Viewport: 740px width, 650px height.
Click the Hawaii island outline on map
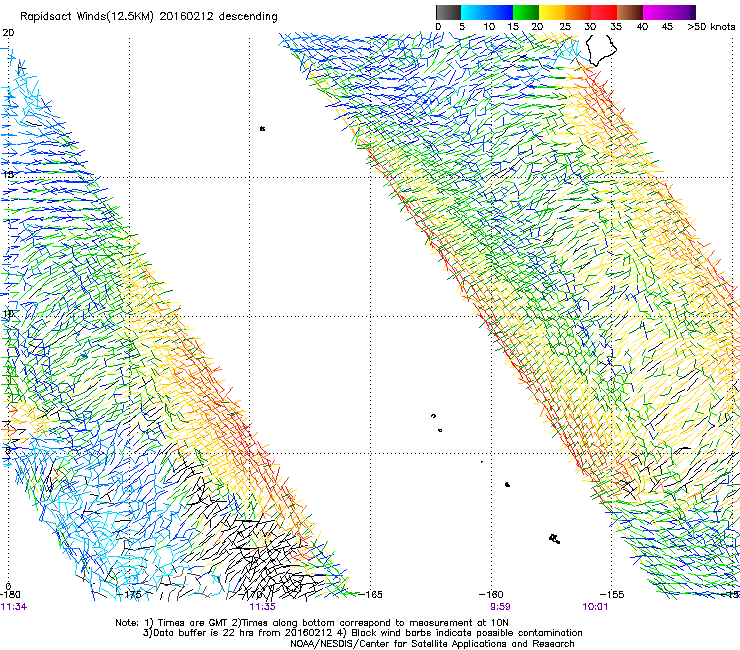pyautogui.click(x=601, y=50)
